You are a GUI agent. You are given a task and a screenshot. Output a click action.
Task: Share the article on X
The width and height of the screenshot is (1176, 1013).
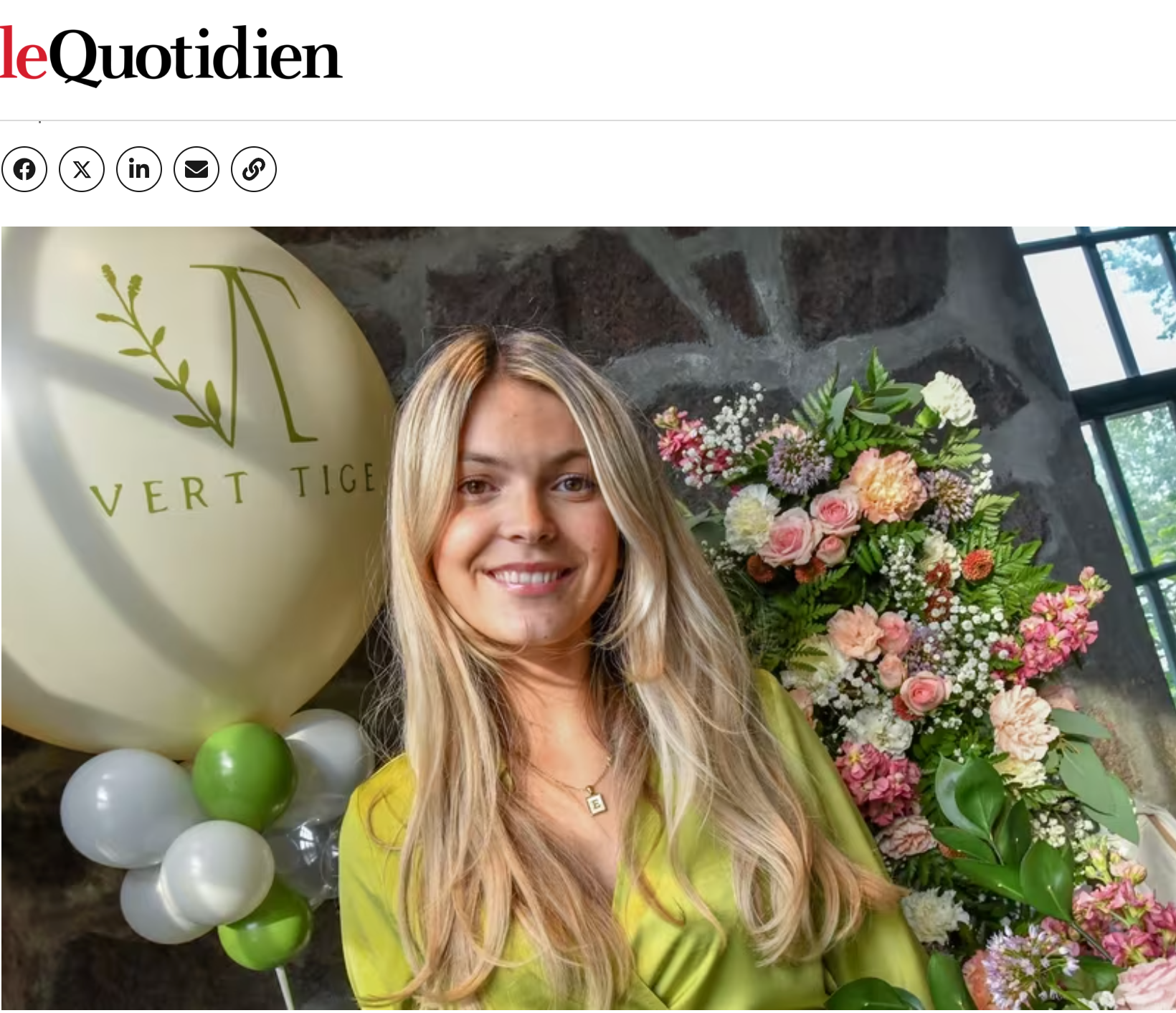(82, 169)
